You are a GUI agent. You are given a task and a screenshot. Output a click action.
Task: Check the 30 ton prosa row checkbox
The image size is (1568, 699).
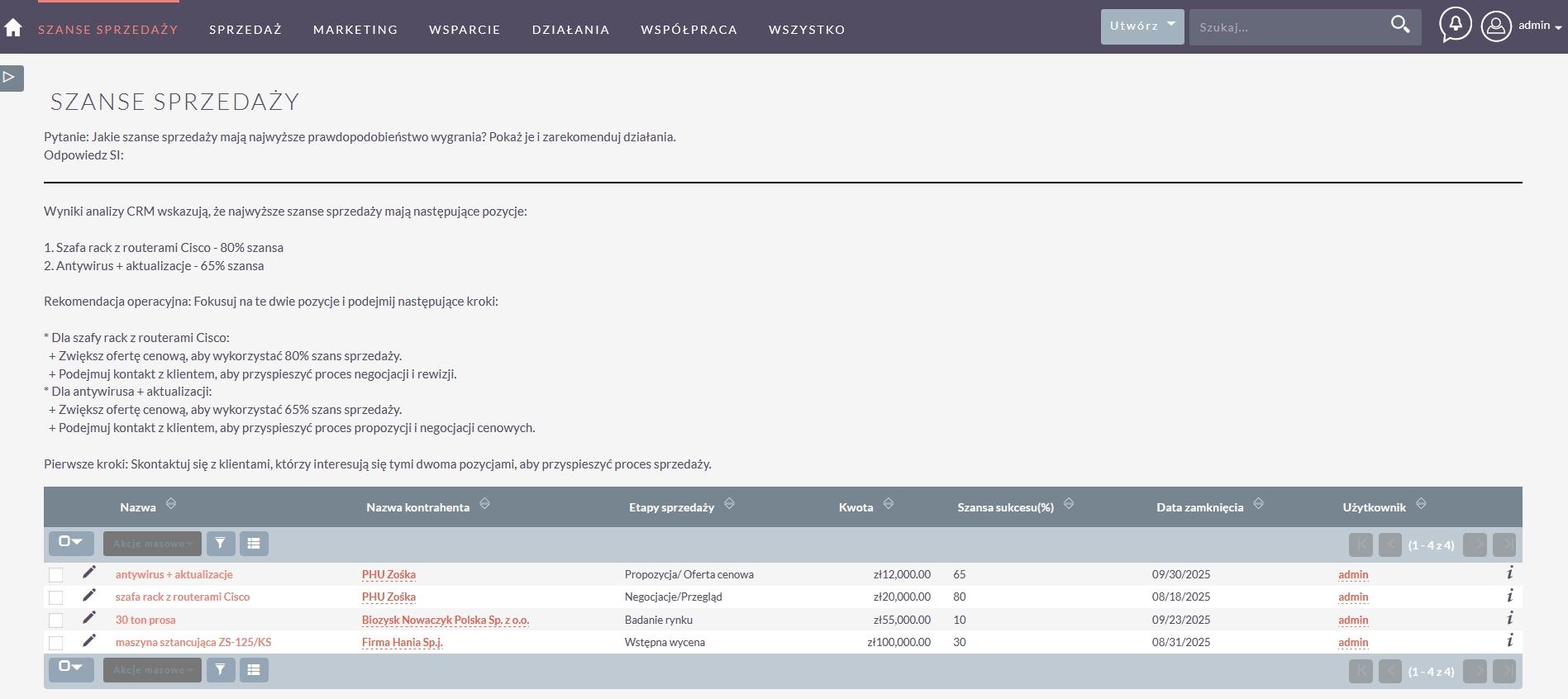pyautogui.click(x=56, y=621)
